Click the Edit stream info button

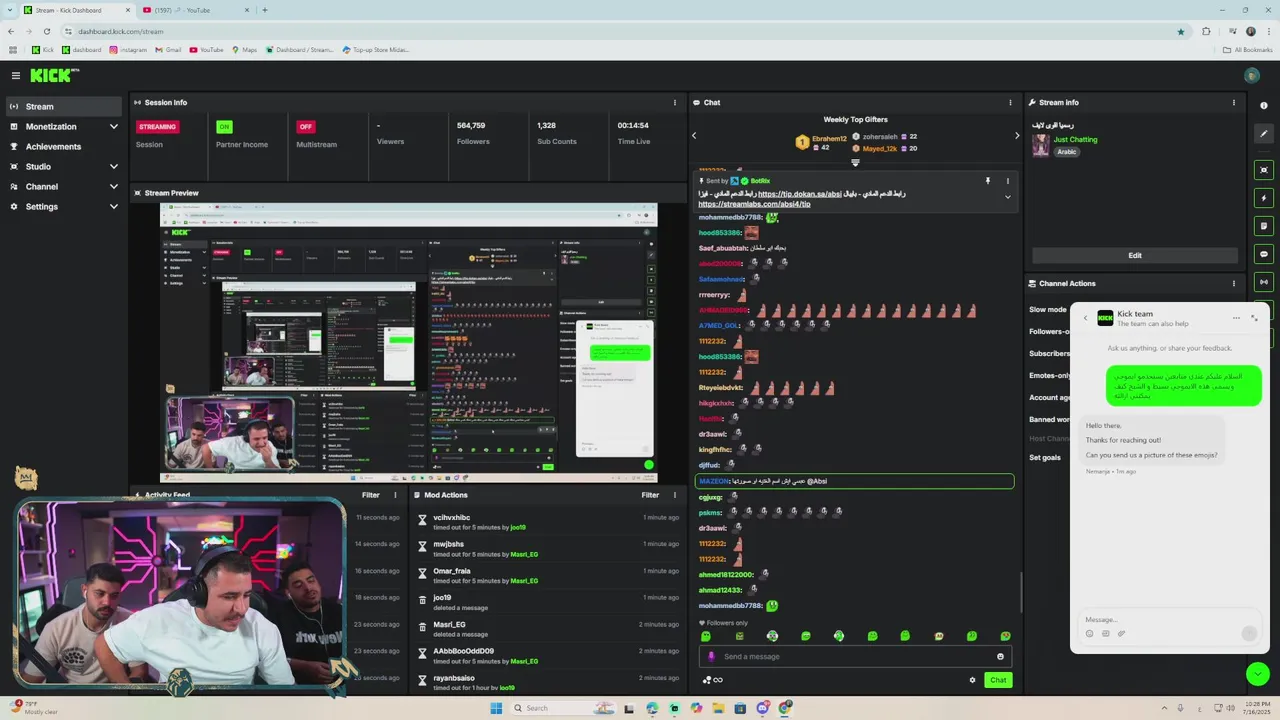tap(1134, 255)
